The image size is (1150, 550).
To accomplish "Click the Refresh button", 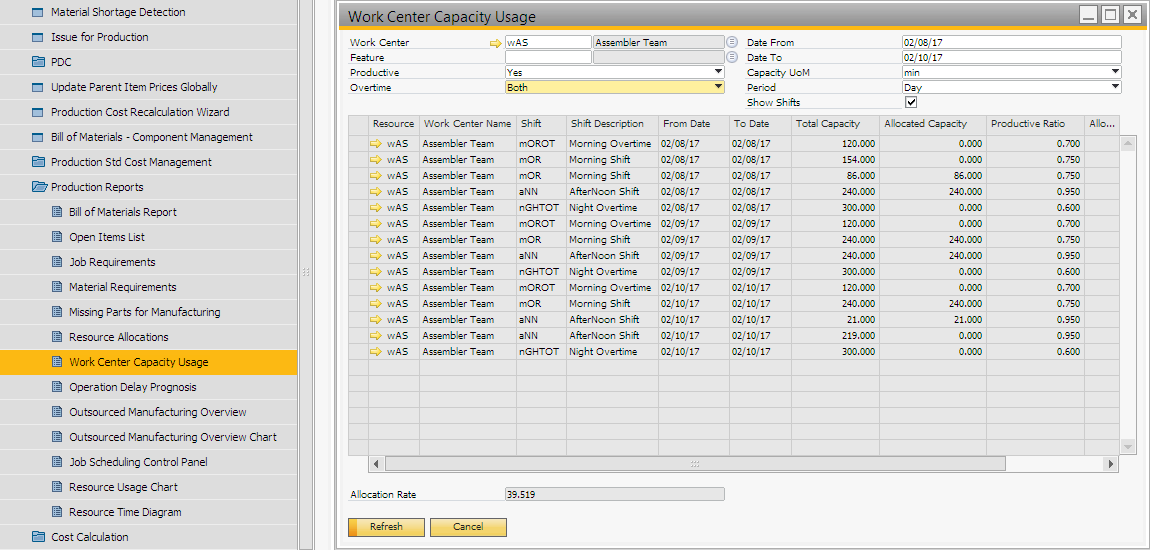I will click(x=386, y=527).
